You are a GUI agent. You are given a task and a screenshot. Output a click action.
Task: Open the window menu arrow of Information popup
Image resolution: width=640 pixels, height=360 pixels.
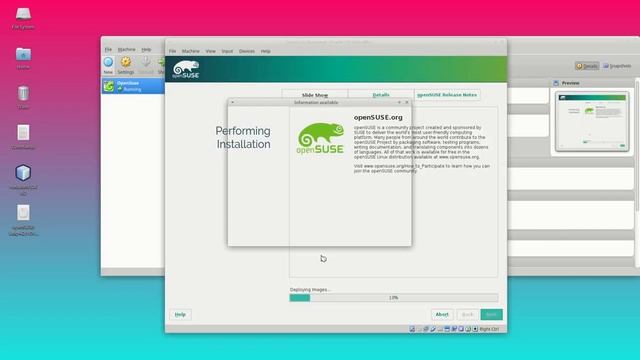pos(233,102)
